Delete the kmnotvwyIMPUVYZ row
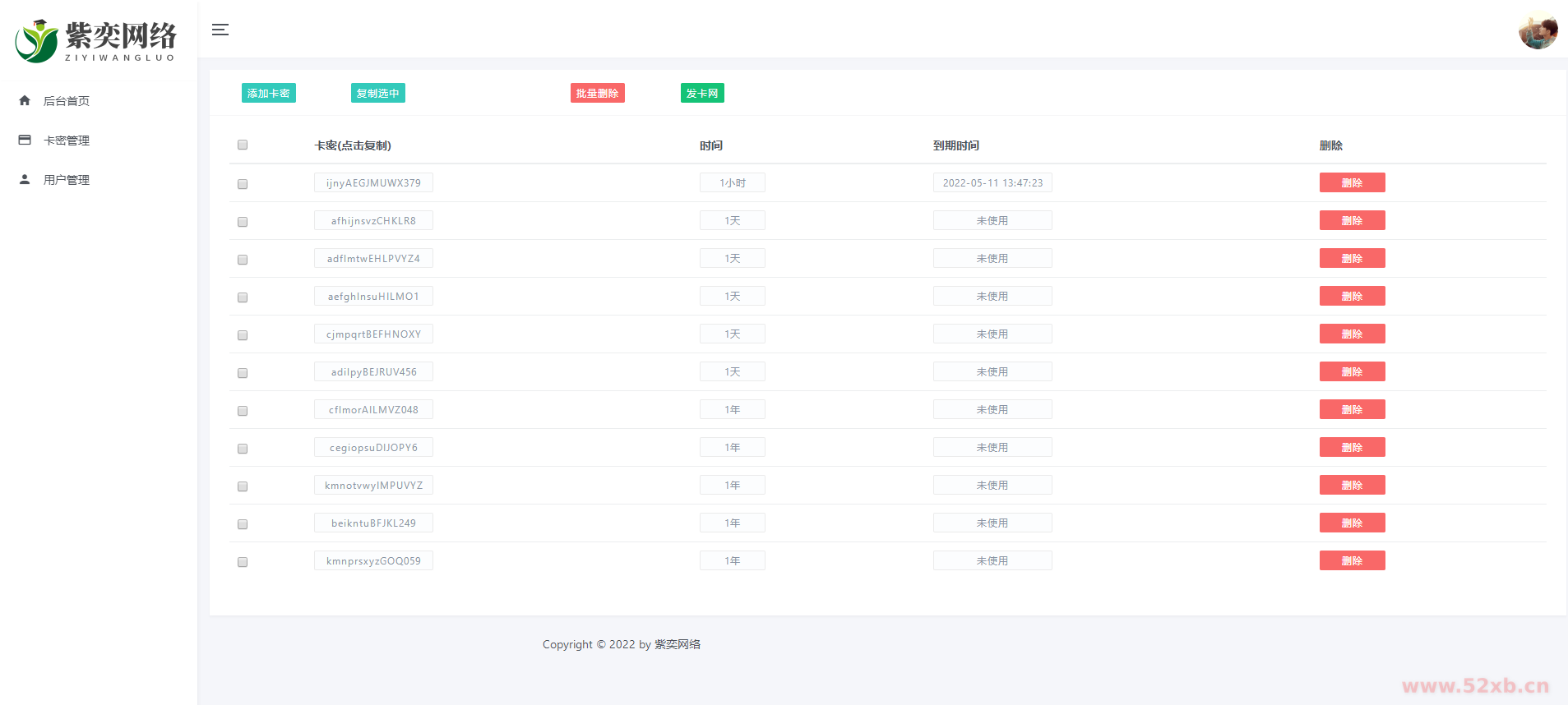Image resolution: width=1568 pixels, height=705 pixels. point(1352,485)
